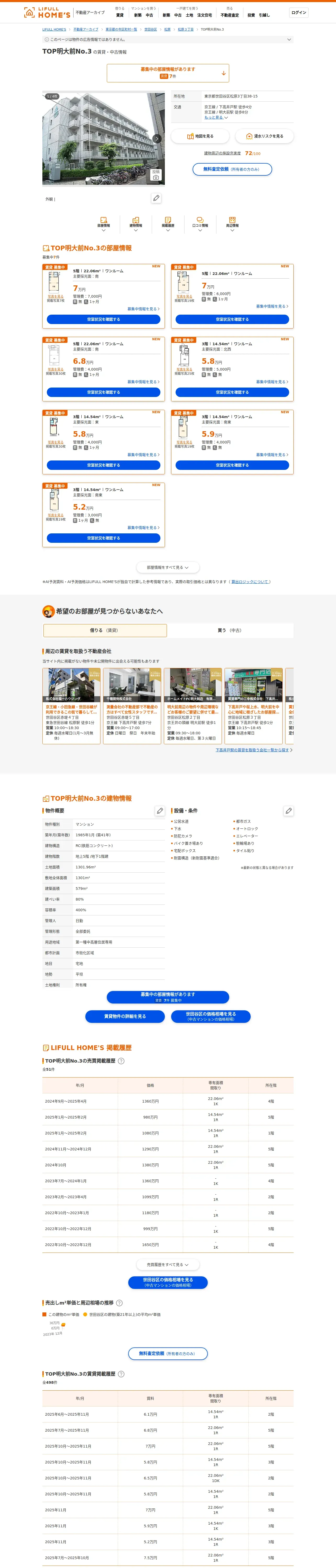The image size is (336, 1568).
Task: Click 賃貸物件の詳細を見る button
Action: [125, 1017]
